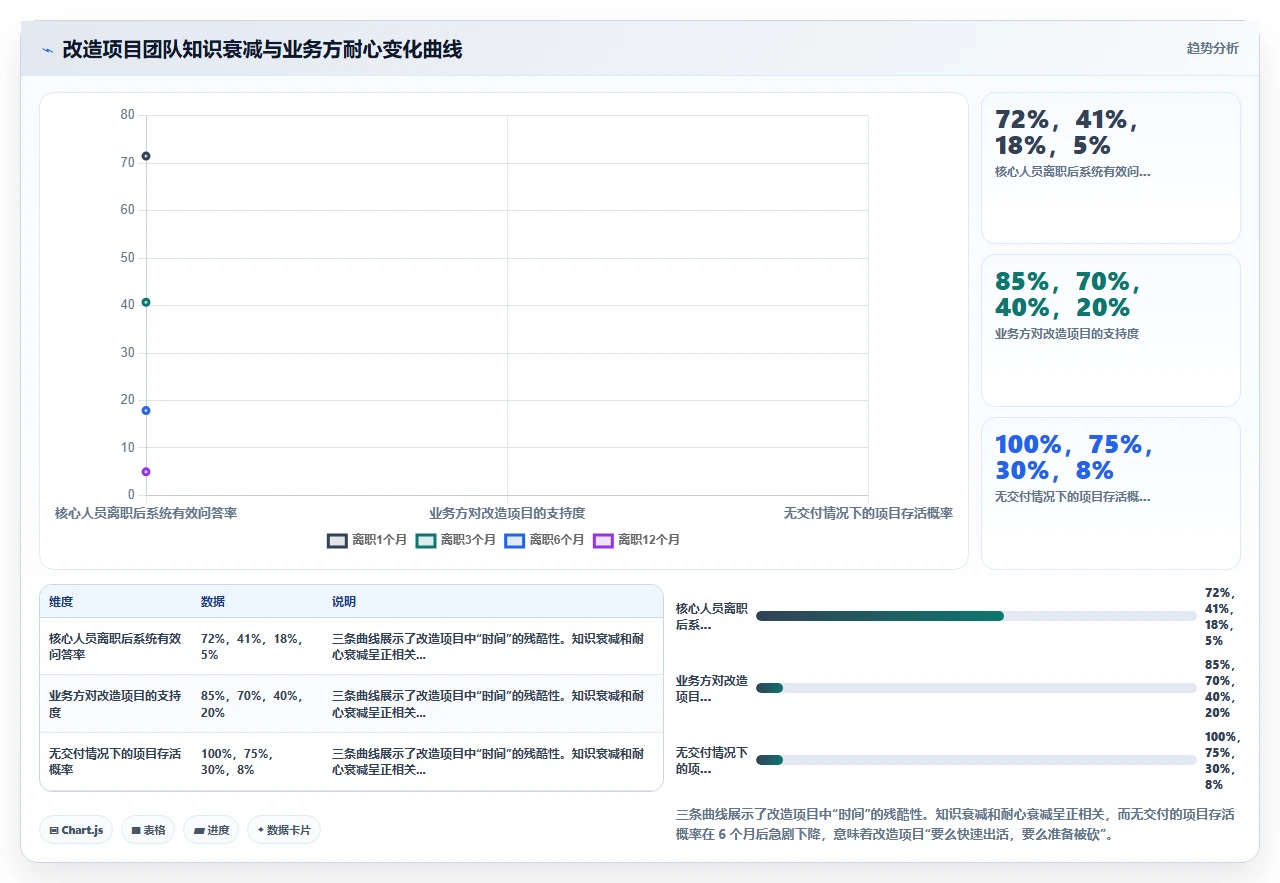
Task: Click the 进度 tag chip
Action: (x=211, y=830)
